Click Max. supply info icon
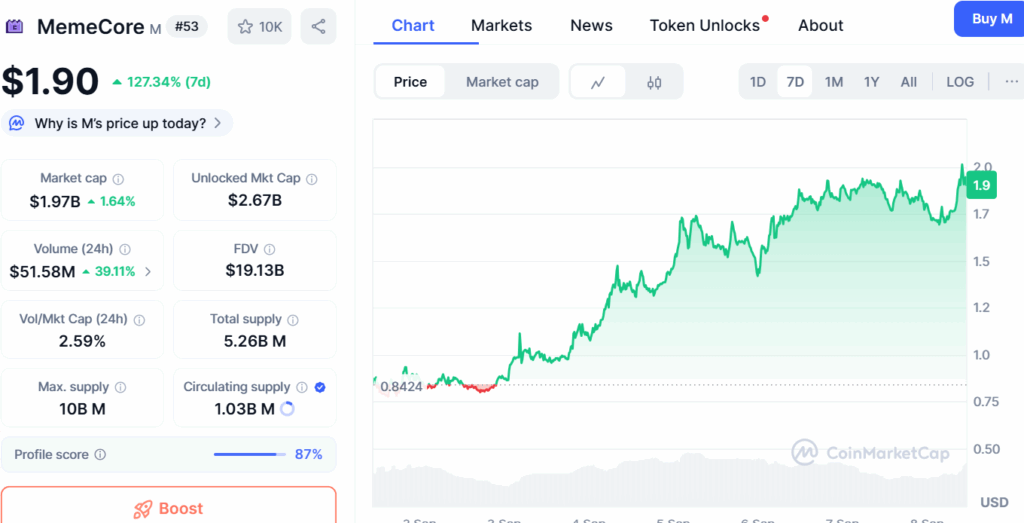This screenshot has height=523, width=1024. pos(120,387)
